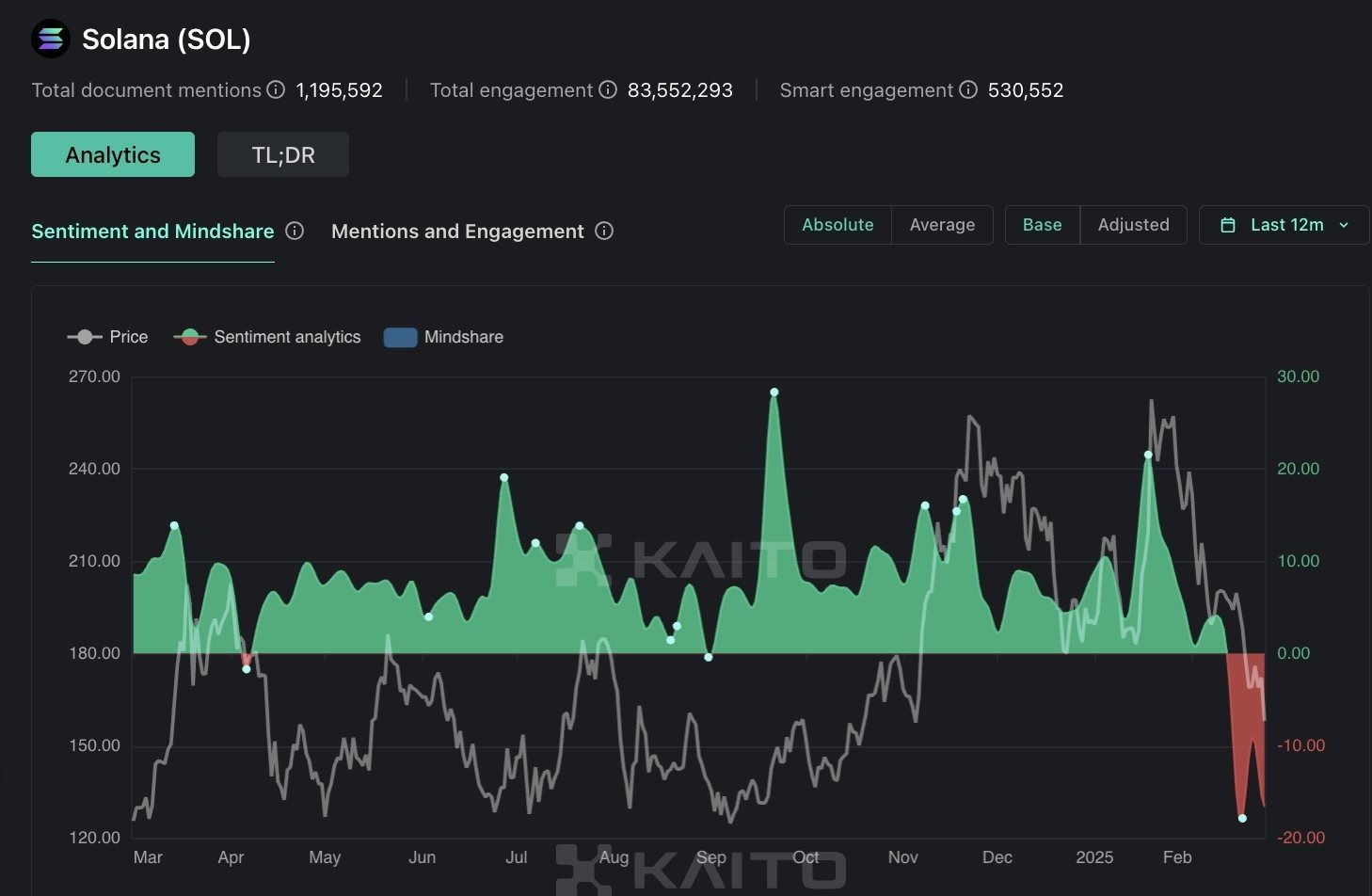Click info icon next to Sentiment and Mindshare
1372x896 pixels.
pos(295,231)
